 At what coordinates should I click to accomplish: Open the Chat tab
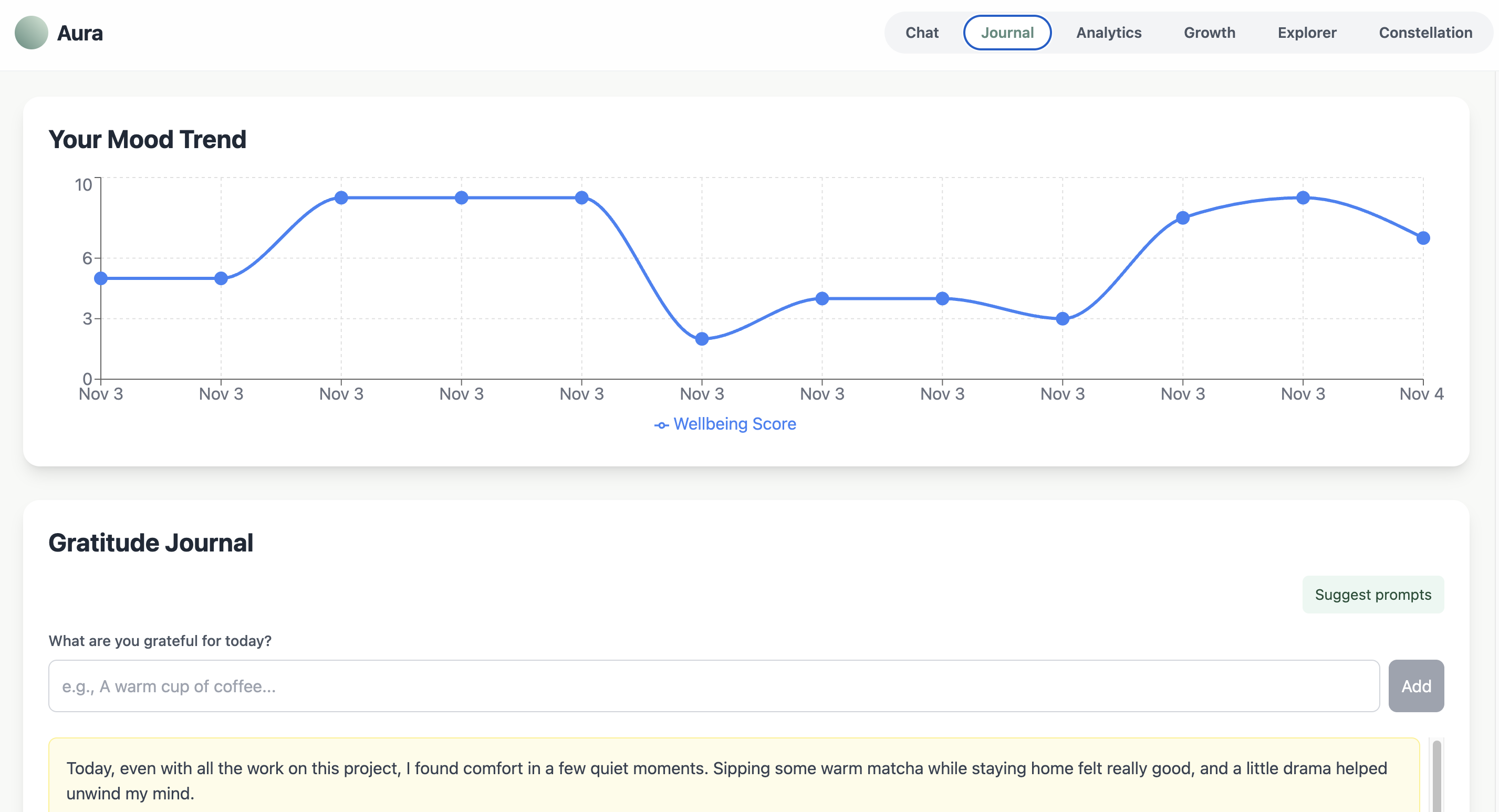[922, 33]
